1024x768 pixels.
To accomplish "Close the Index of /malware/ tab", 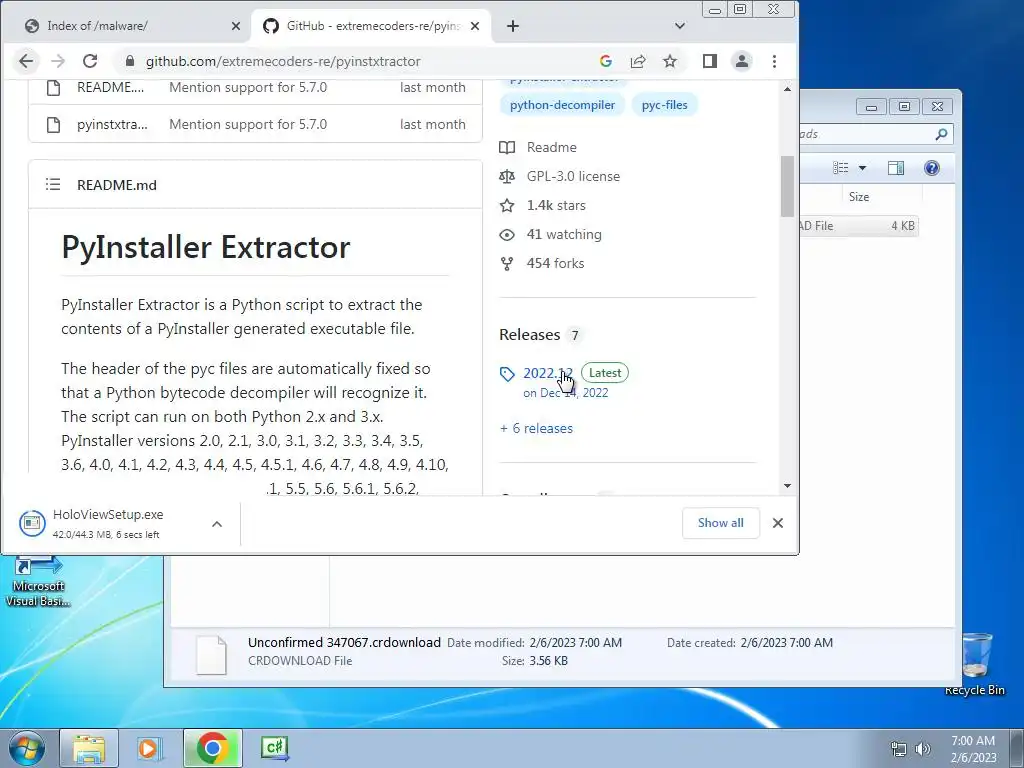I will [x=236, y=26].
